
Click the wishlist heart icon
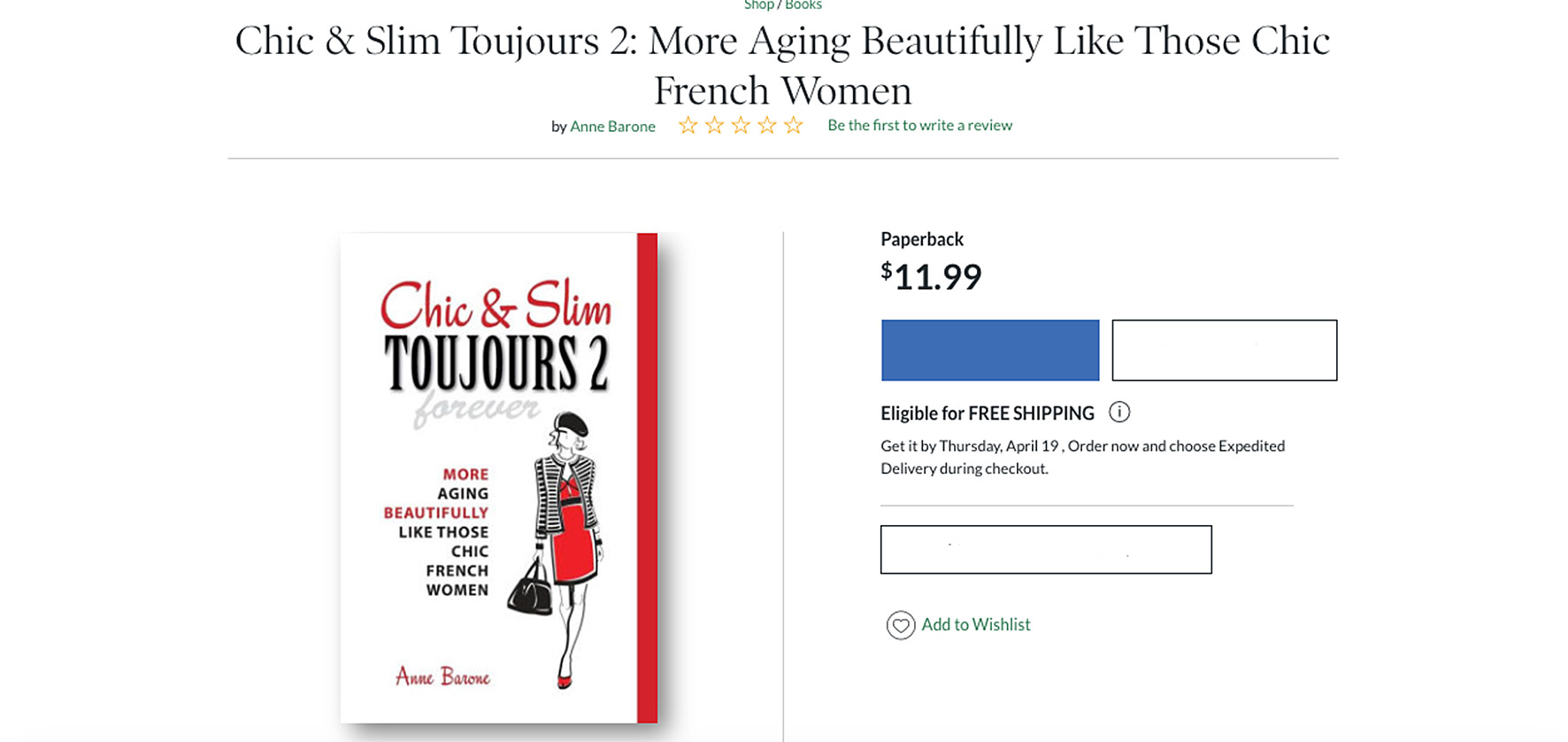point(901,625)
